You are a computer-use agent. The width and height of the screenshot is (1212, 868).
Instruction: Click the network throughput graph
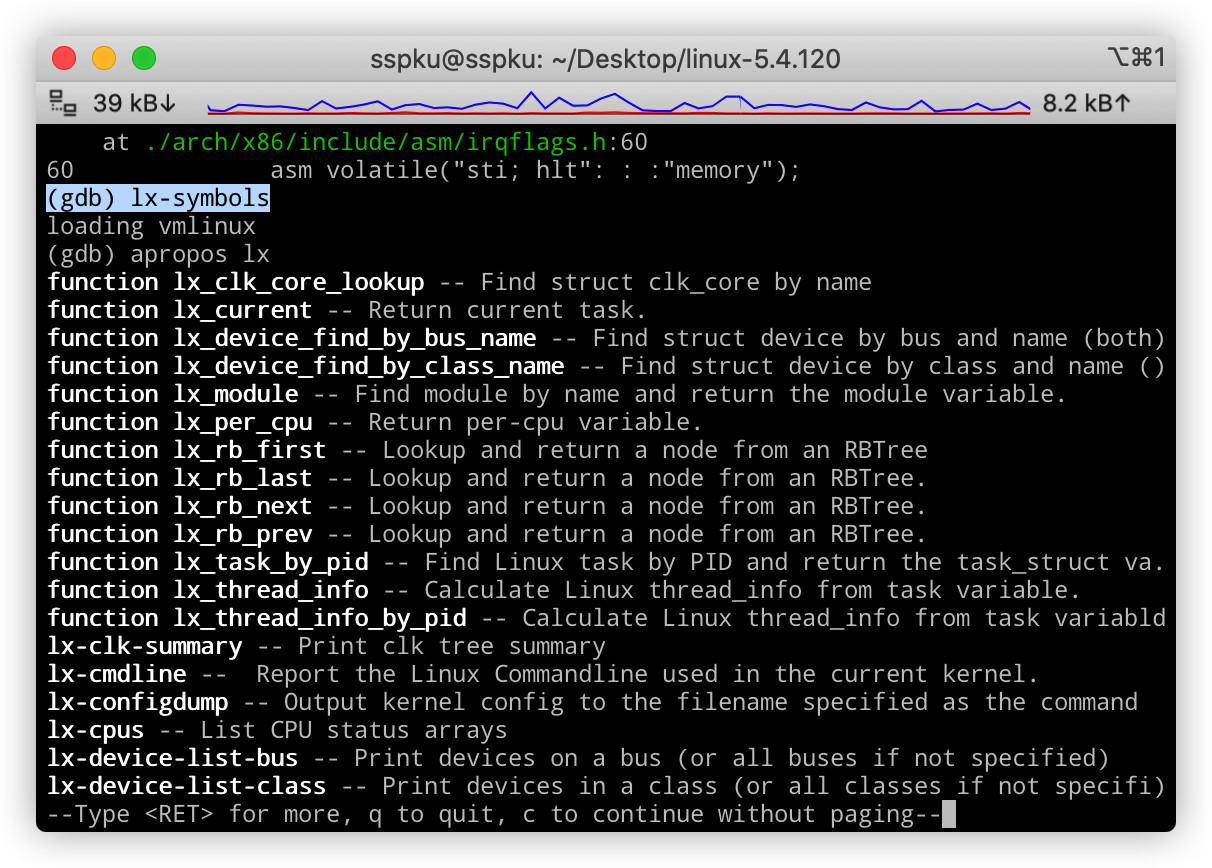[x=618, y=103]
